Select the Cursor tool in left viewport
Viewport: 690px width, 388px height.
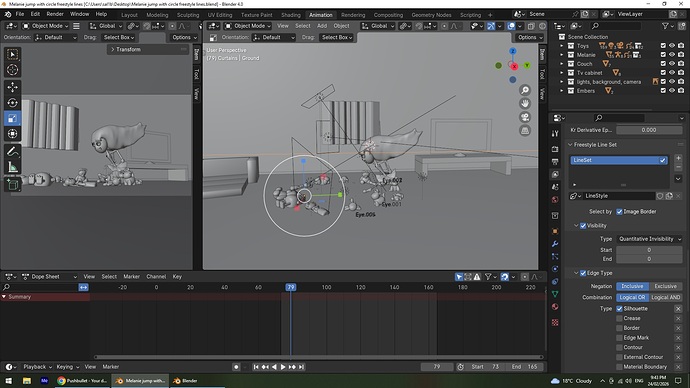(12, 70)
